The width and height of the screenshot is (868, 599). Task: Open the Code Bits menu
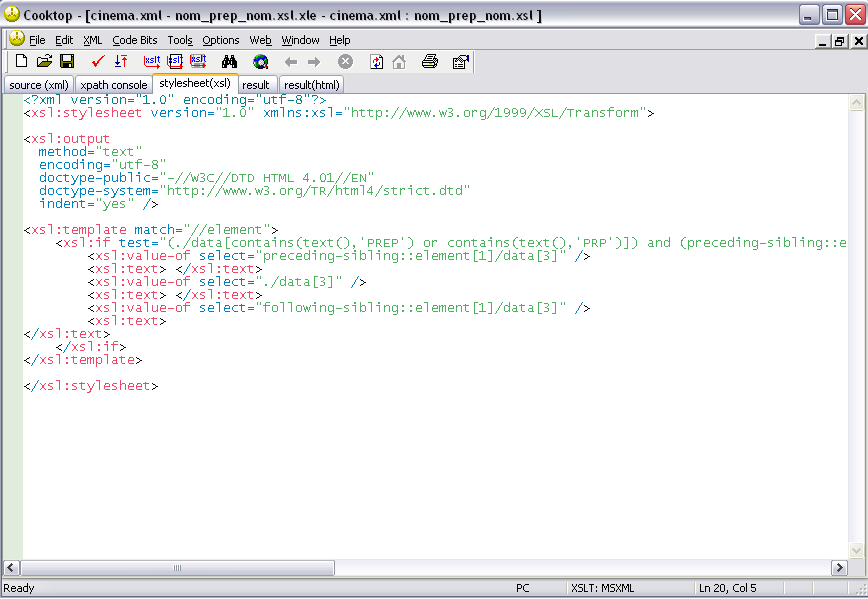(x=135, y=40)
